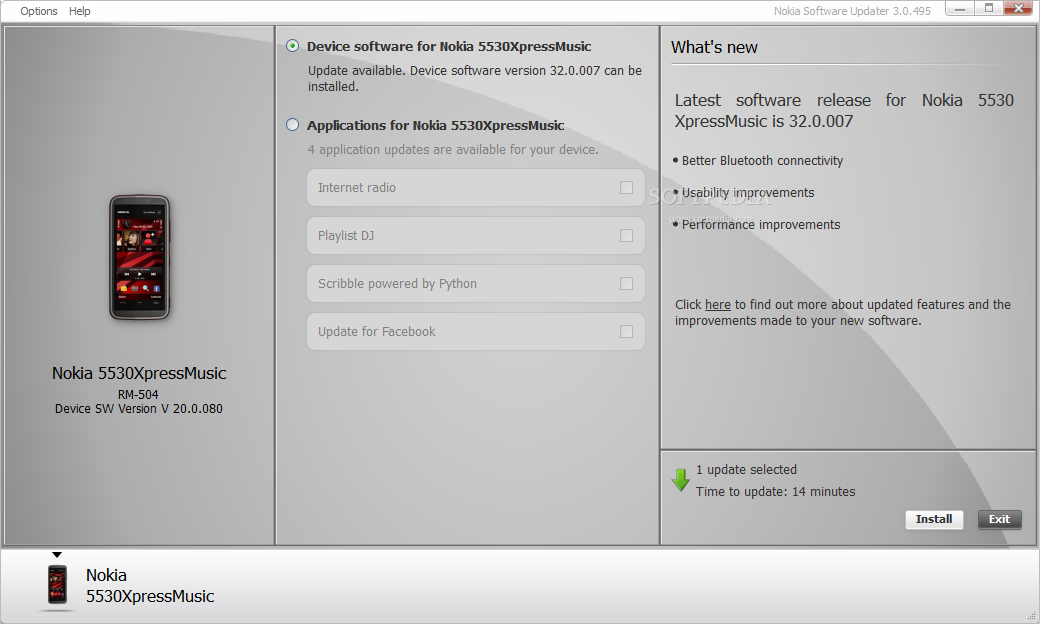Minimize the Nokia Software Updater window
The height and width of the screenshot is (624, 1040).
[x=960, y=9]
